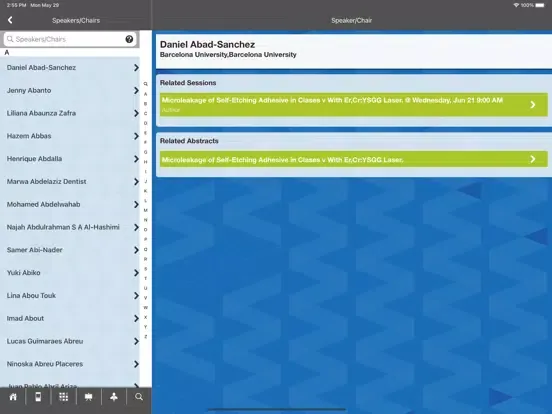Jump to letter T in alphabet index
This screenshot has width=552, height=414.
[x=145, y=278]
